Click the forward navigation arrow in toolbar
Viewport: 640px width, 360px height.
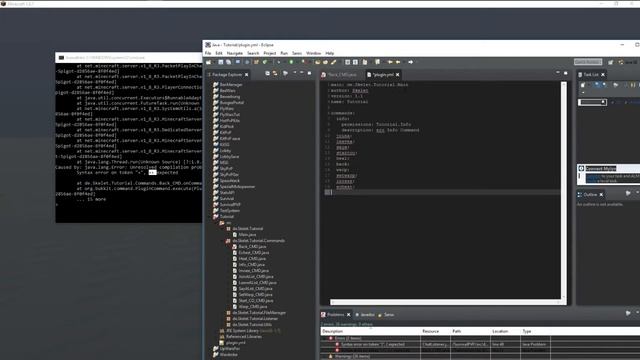tap(411, 62)
